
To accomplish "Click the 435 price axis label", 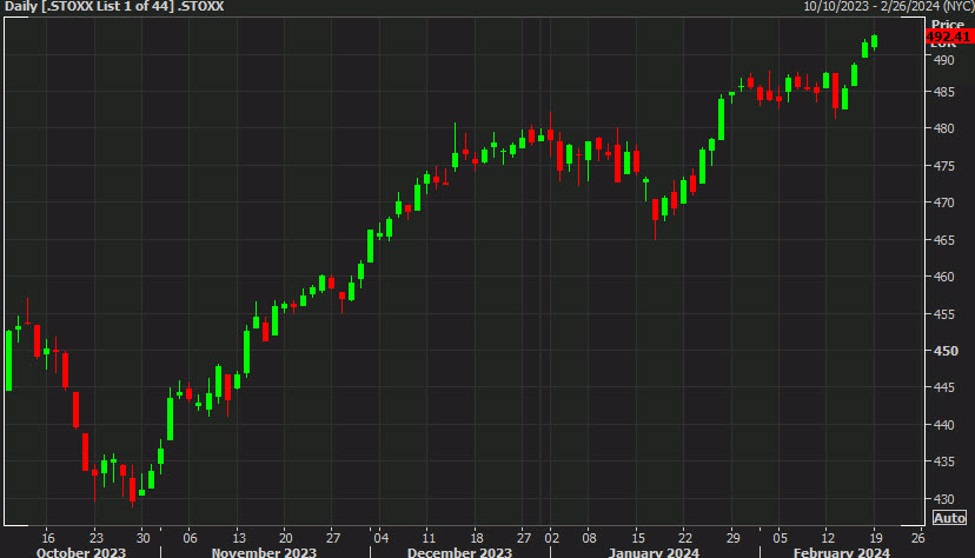I will pos(943,462).
